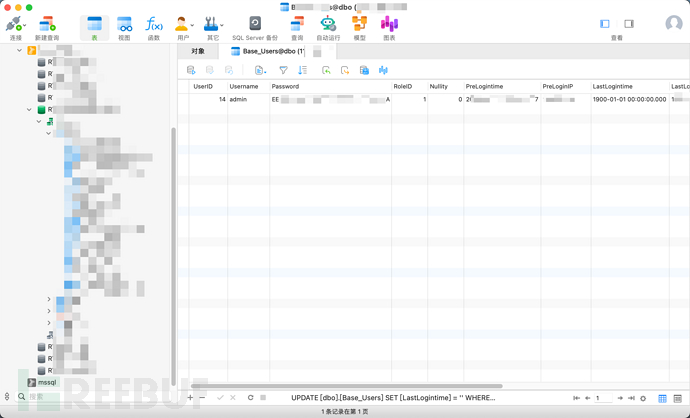Screen dimensions: 690x418
Task: Open the 用户 user dropdown arrow
Action: click(x=192, y=26)
